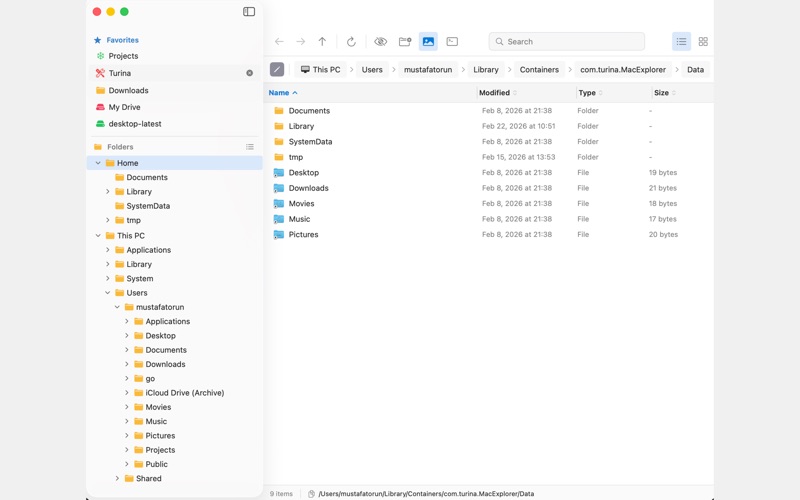Go back with the left arrow
The width and height of the screenshot is (800, 500).
(279, 42)
